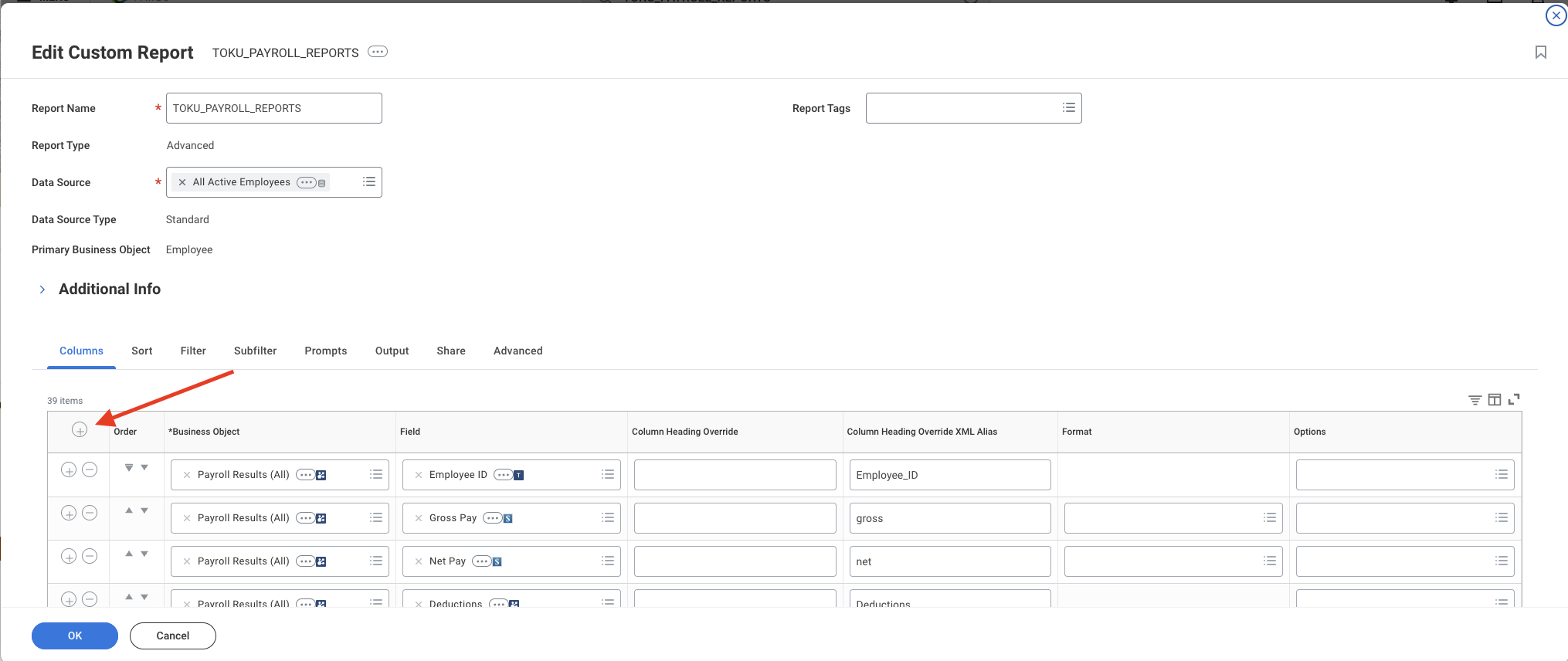The height and width of the screenshot is (661, 1568).
Task: Click the OK button
Action: [x=75, y=636]
